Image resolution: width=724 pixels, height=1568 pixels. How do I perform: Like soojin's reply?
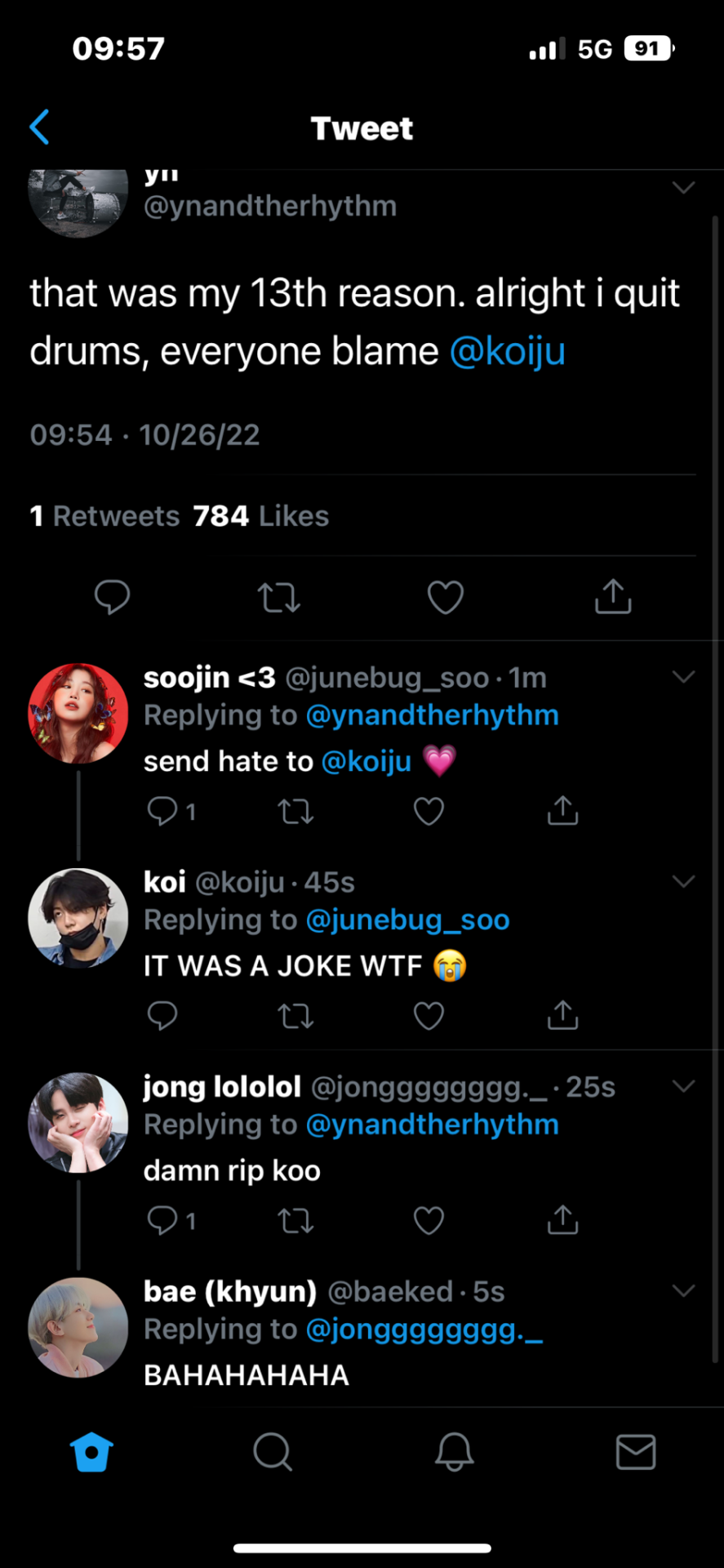coord(429,811)
